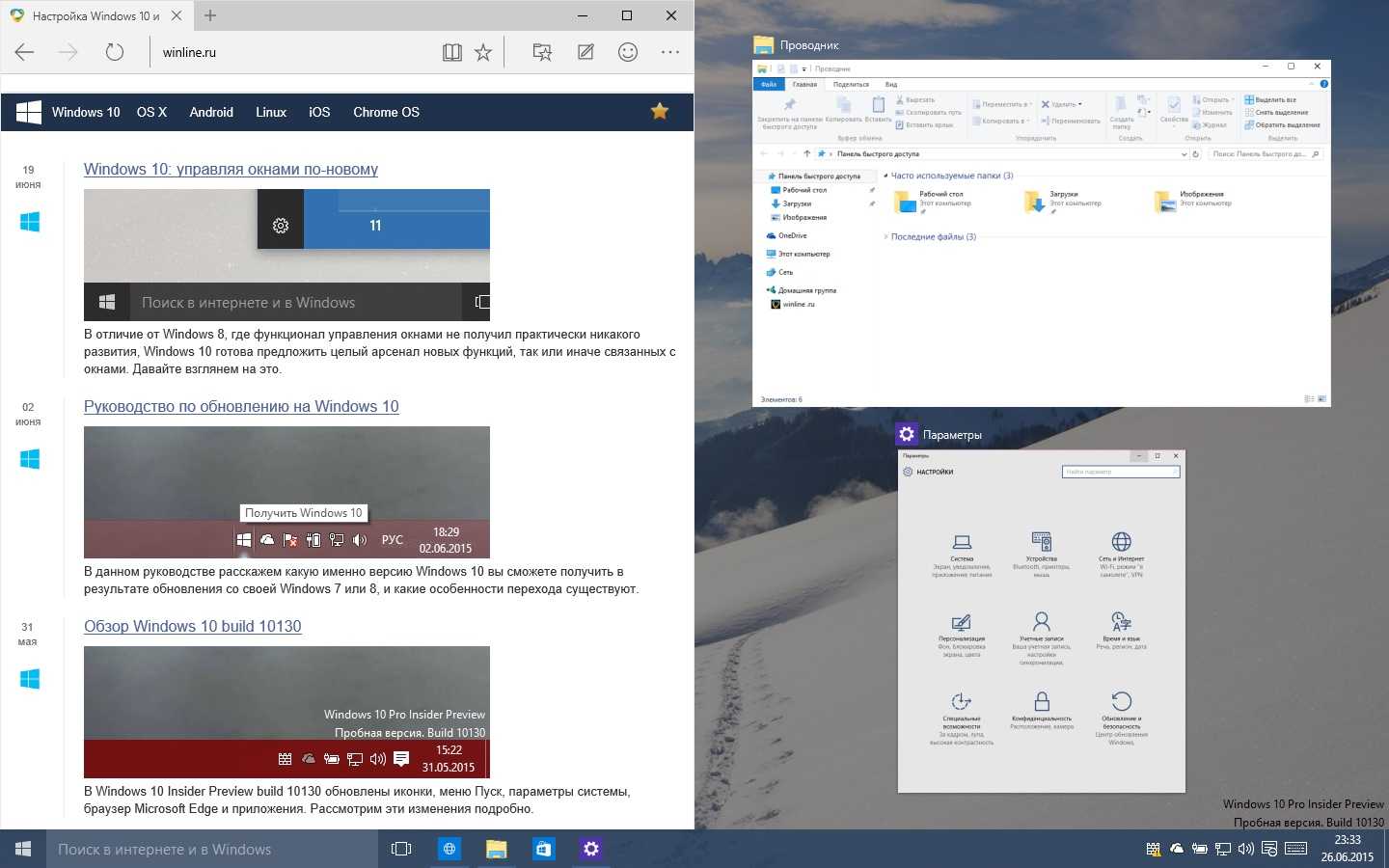Click Windows logo in site header

coord(29,112)
